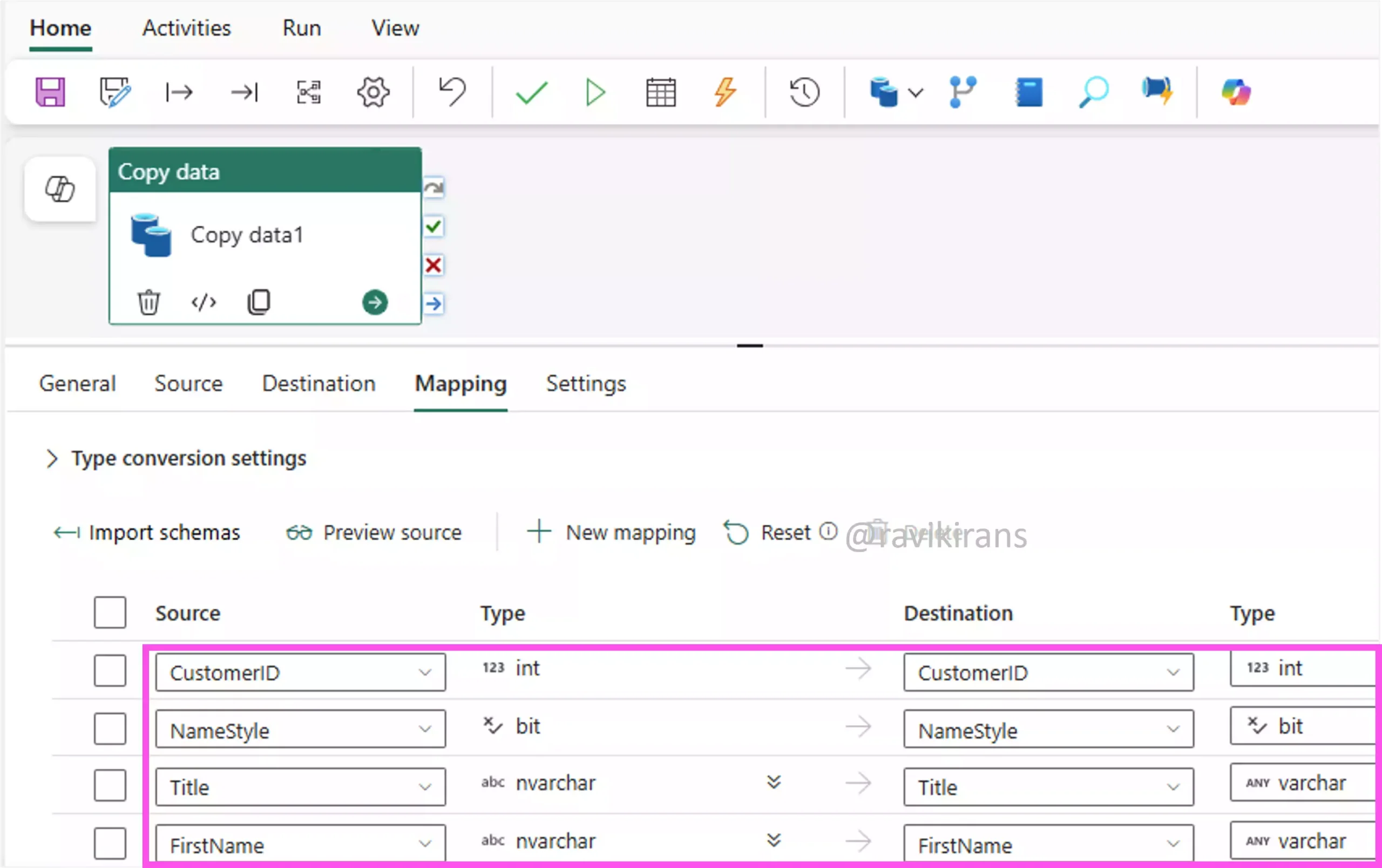Open destination NameStyle dropdown
Screen dimensions: 1382x868
pos(1048,729)
